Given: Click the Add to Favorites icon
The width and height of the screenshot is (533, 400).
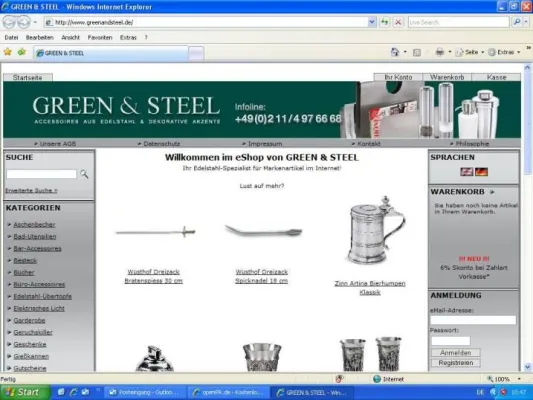Looking at the screenshot, I should tap(22, 52).
